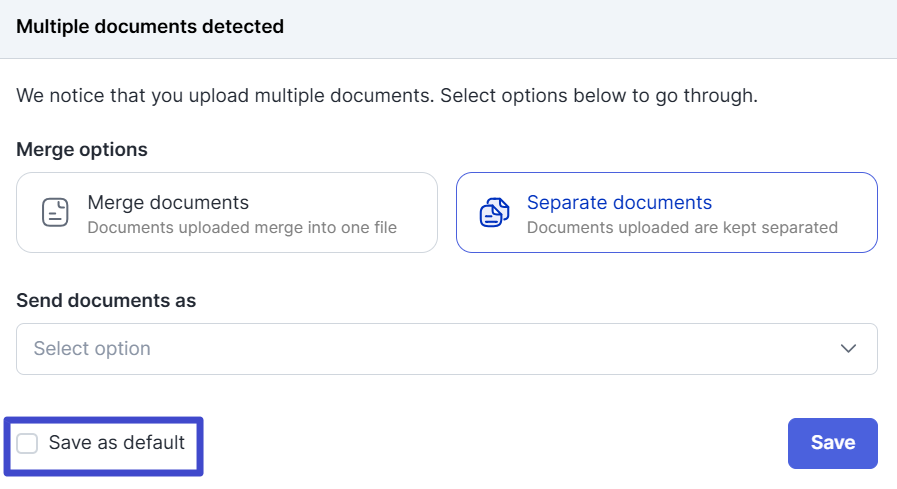The height and width of the screenshot is (489, 897).
Task: Click the 'Merge documents' title text
Action: [168, 203]
